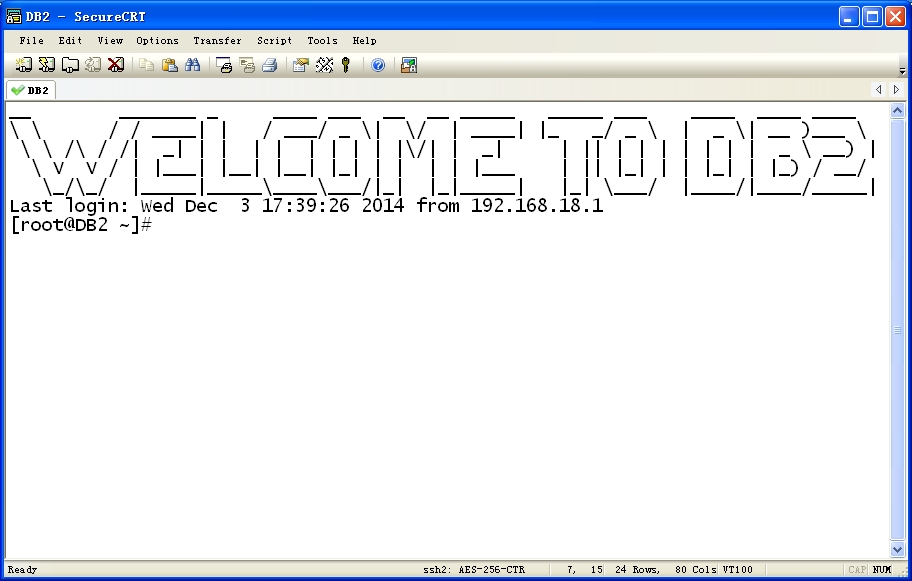
Task: Click the Print Screen icon
Action: pos(223,65)
